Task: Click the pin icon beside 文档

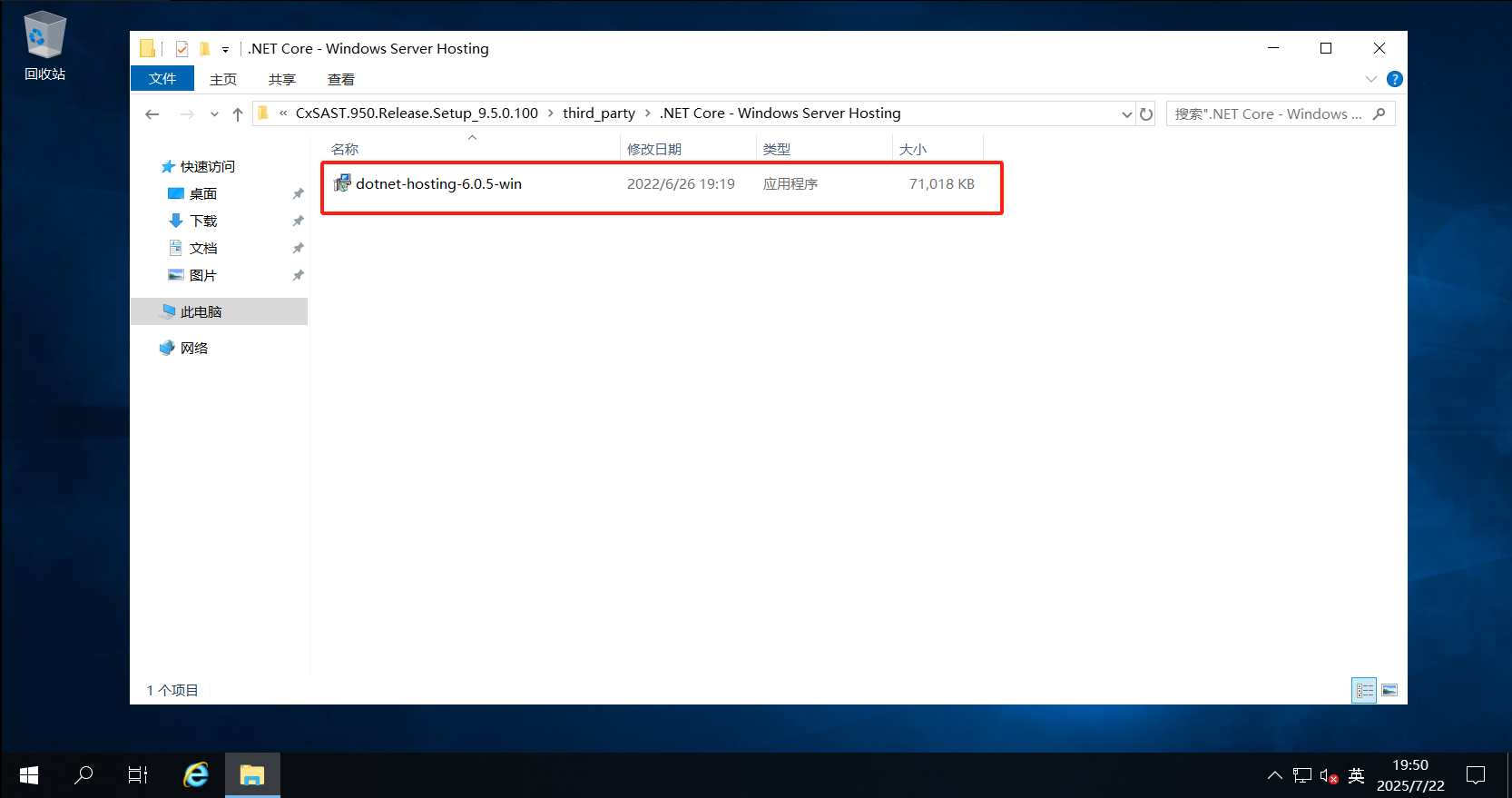Action: pos(298,248)
